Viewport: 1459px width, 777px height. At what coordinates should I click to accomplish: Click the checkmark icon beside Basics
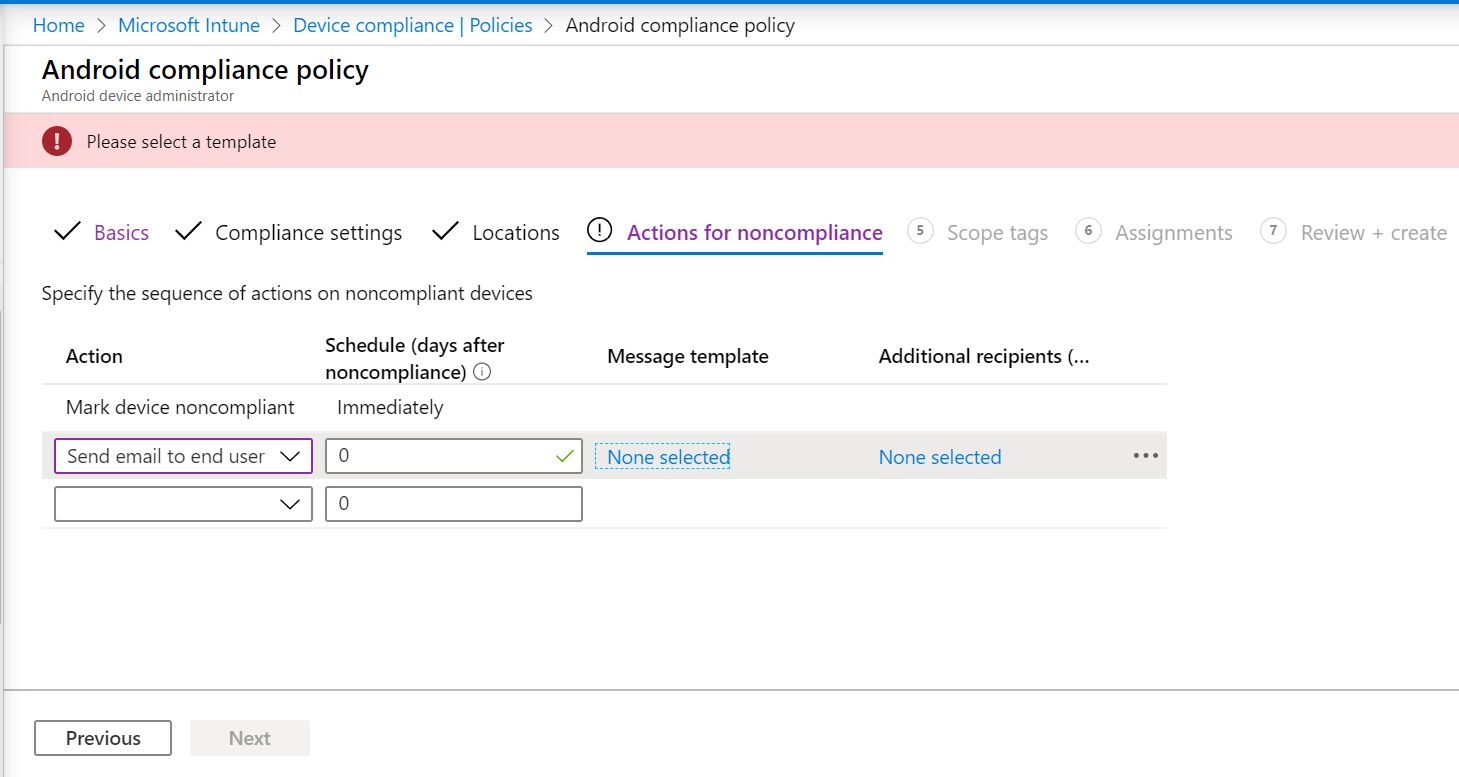(x=67, y=231)
